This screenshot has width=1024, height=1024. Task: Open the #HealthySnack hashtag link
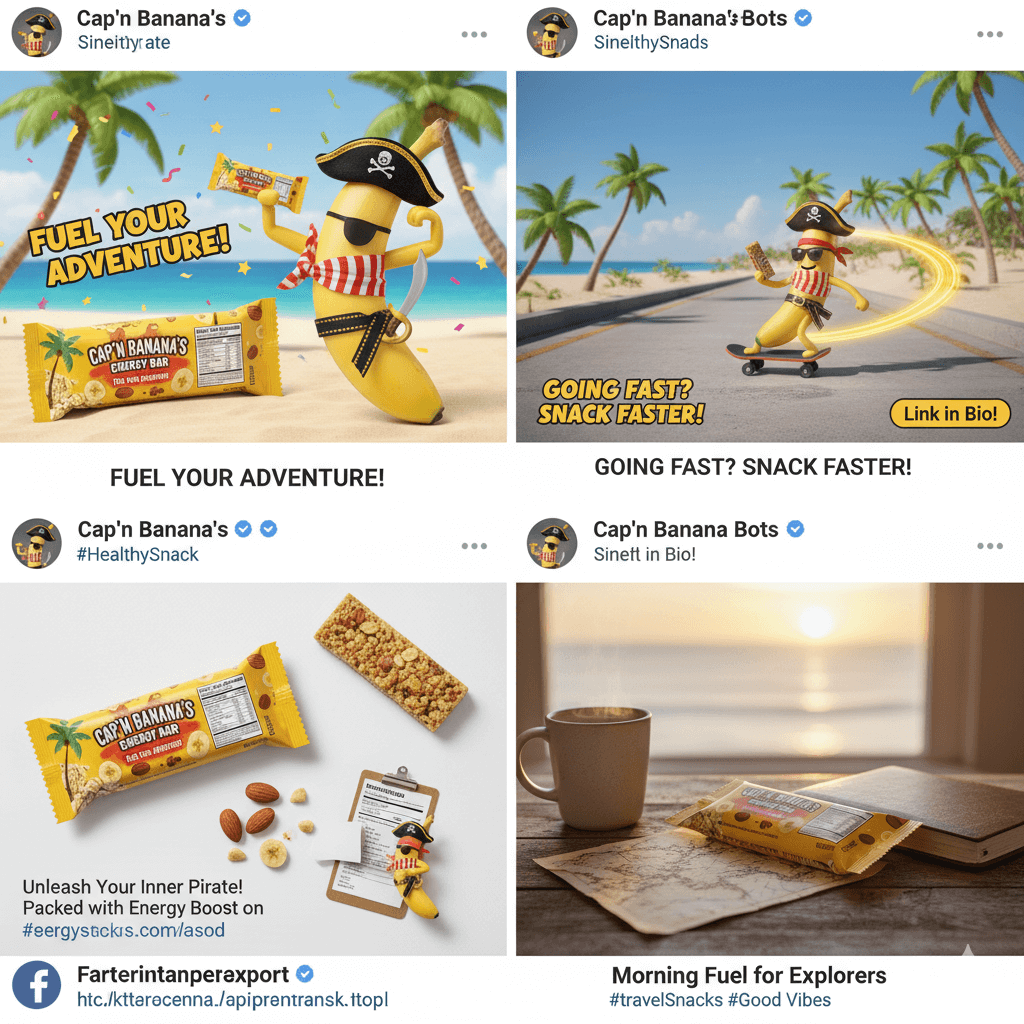click(x=137, y=554)
